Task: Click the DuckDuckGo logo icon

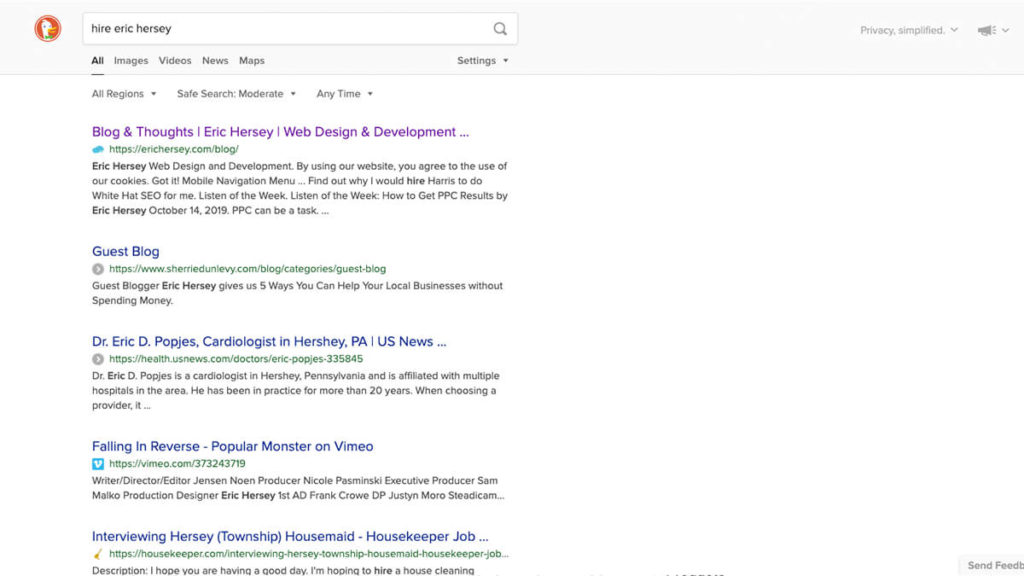Action: coord(47,29)
